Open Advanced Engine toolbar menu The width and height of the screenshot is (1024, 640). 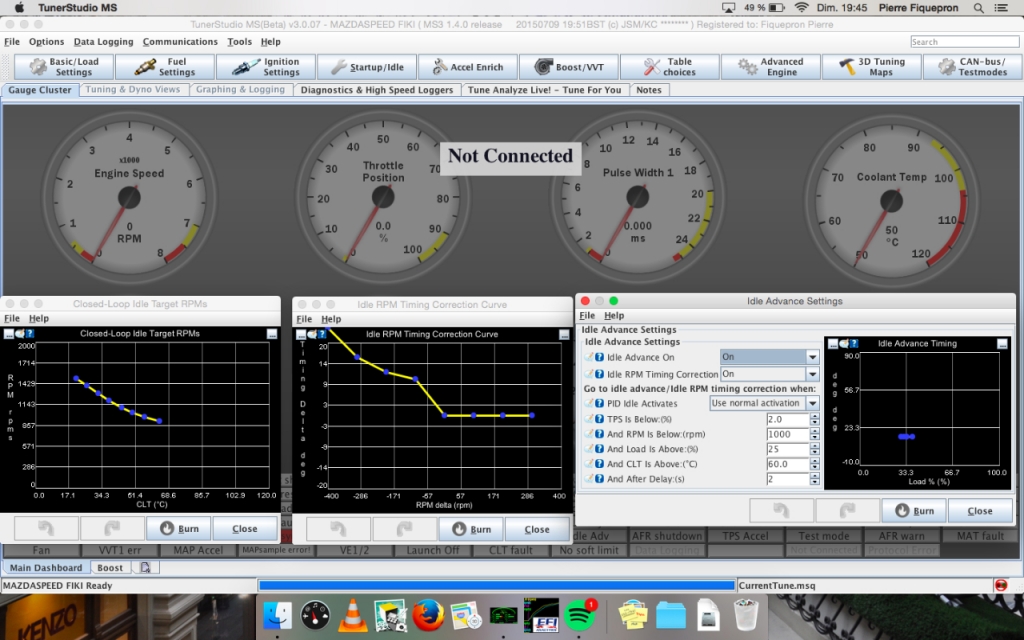click(x=771, y=67)
